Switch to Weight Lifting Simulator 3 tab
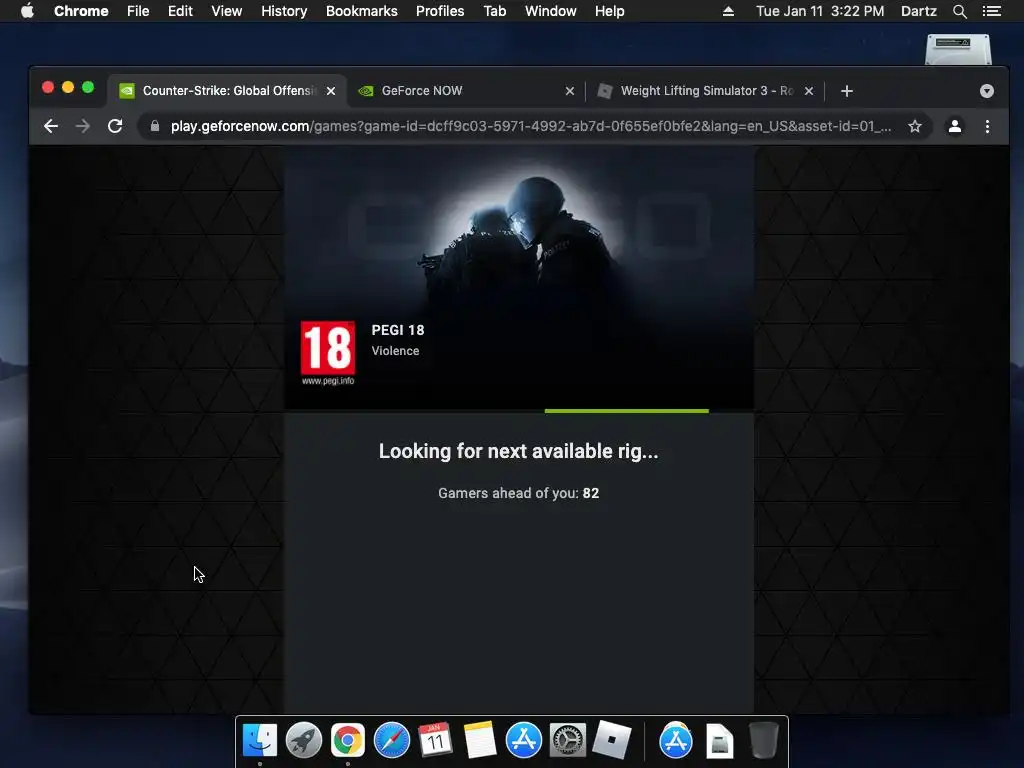Viewport: 1024px width, 768px height. (x=705, y=91)
